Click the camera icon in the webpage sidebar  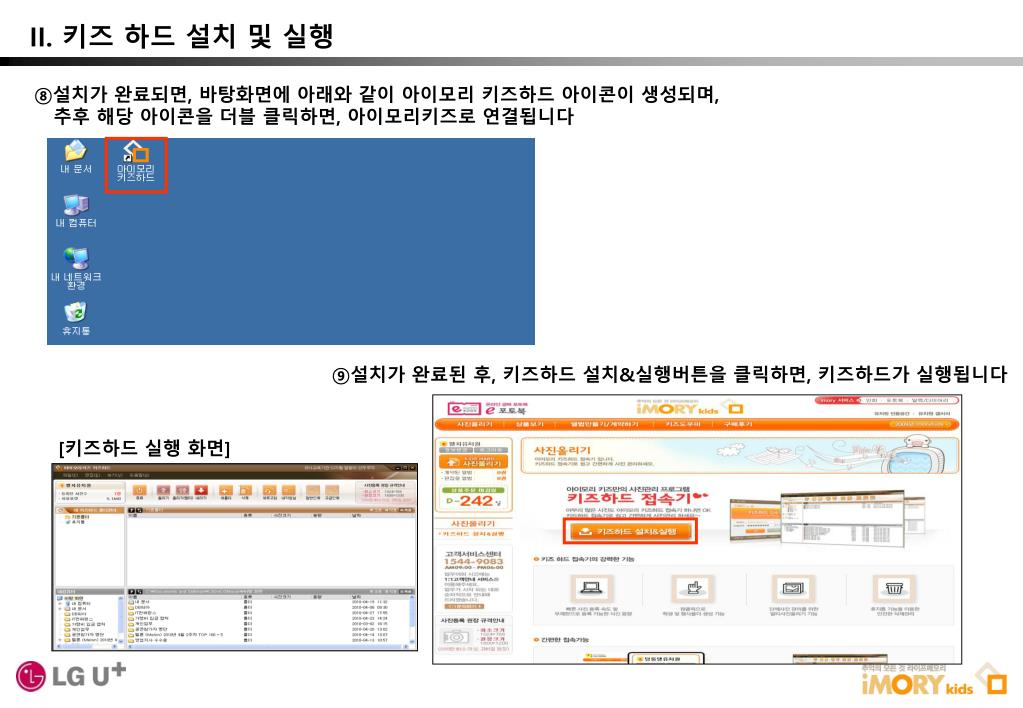455,636
